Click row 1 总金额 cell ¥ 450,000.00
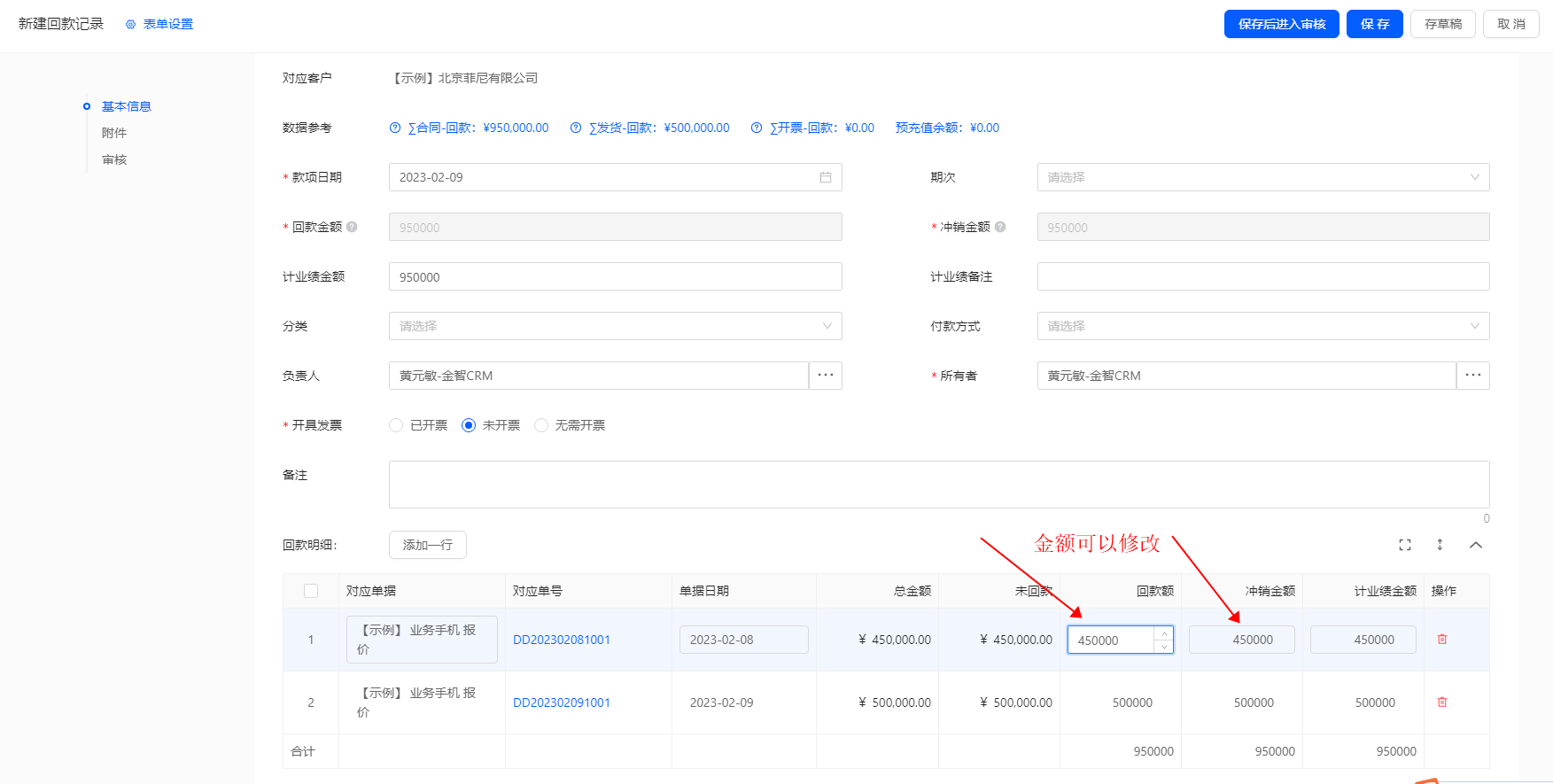The height and width of the screenshot is (784, 1553). [x=877, y=640]
